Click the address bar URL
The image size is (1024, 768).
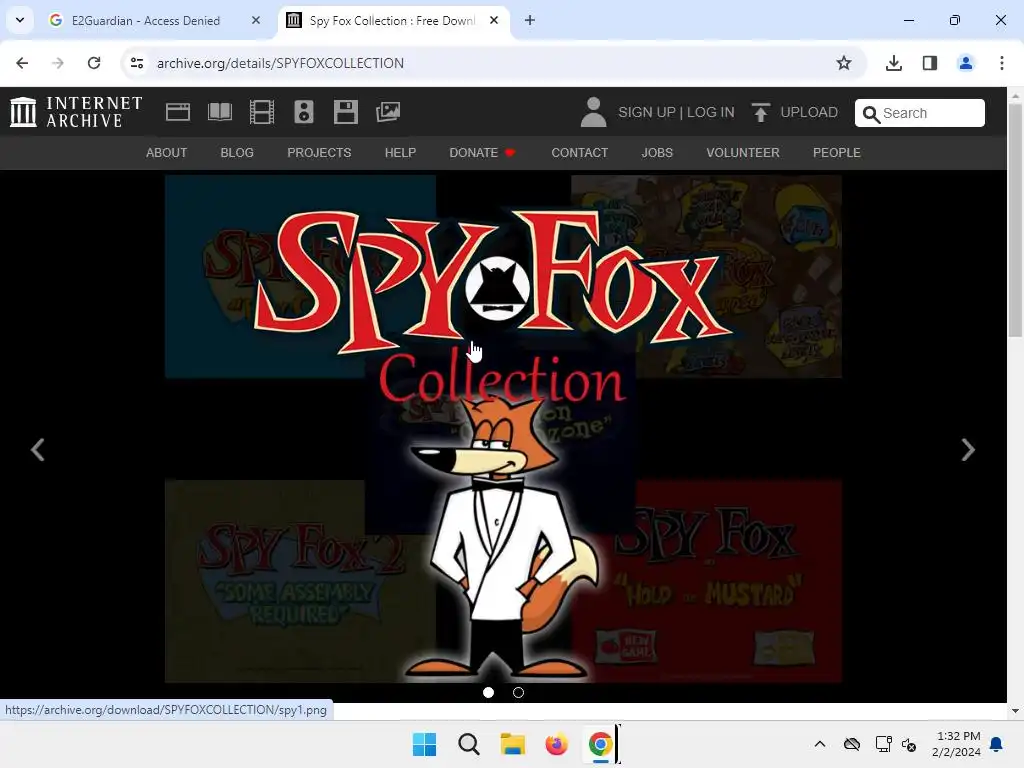click(280, 63)
